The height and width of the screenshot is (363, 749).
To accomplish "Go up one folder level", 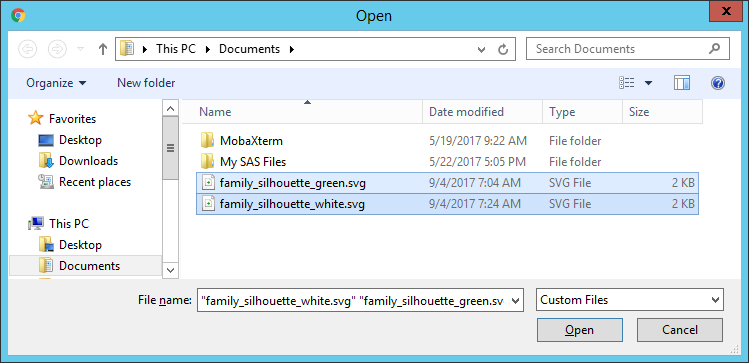I will (103, 49).
